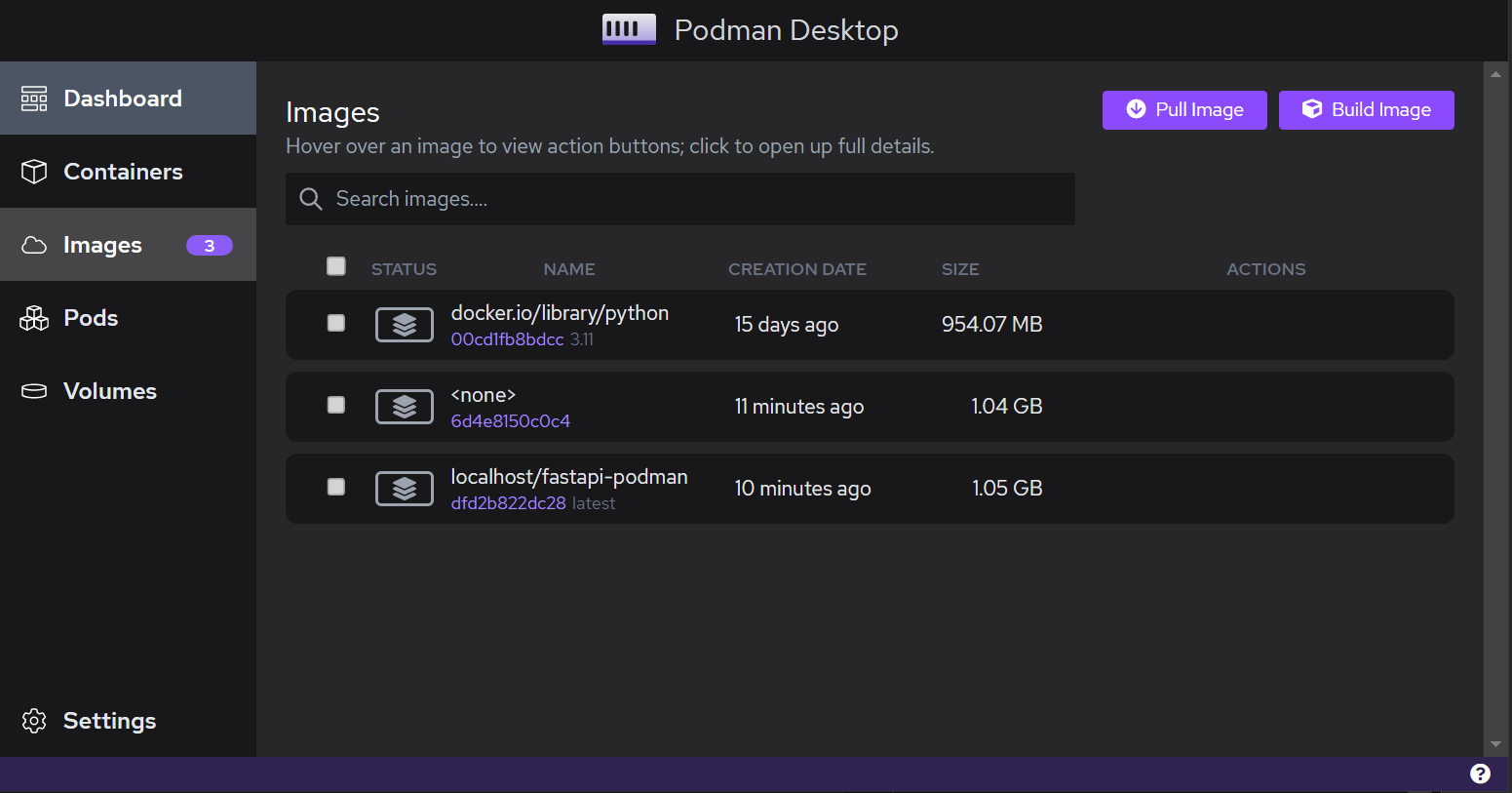This screenshot has height=793, width=1512.
Task: Click the CREATION DATE column header
Action: click(x=797, y=269)
